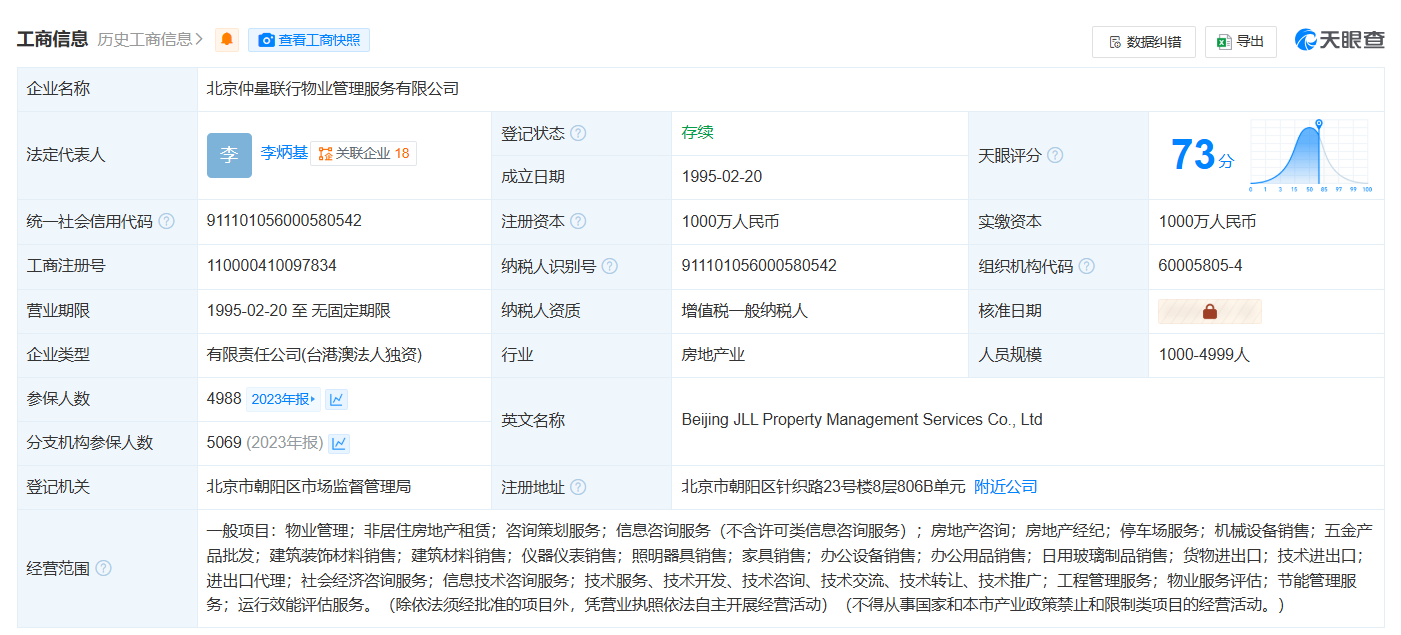Click 增值税一般纳税人 taxpayer qualification
This screenshot has height=635, width=1401.
point(745,311)
